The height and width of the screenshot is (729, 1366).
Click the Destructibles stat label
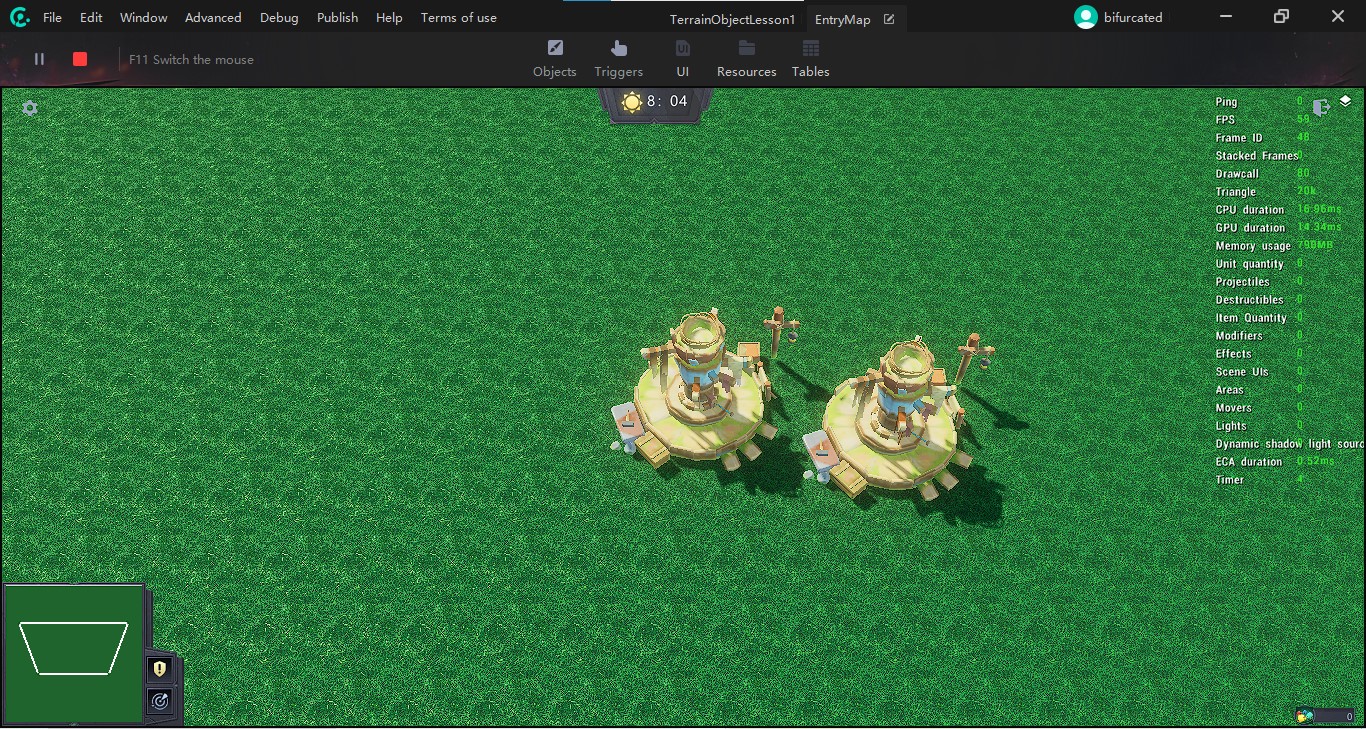tap(1250, 300)
